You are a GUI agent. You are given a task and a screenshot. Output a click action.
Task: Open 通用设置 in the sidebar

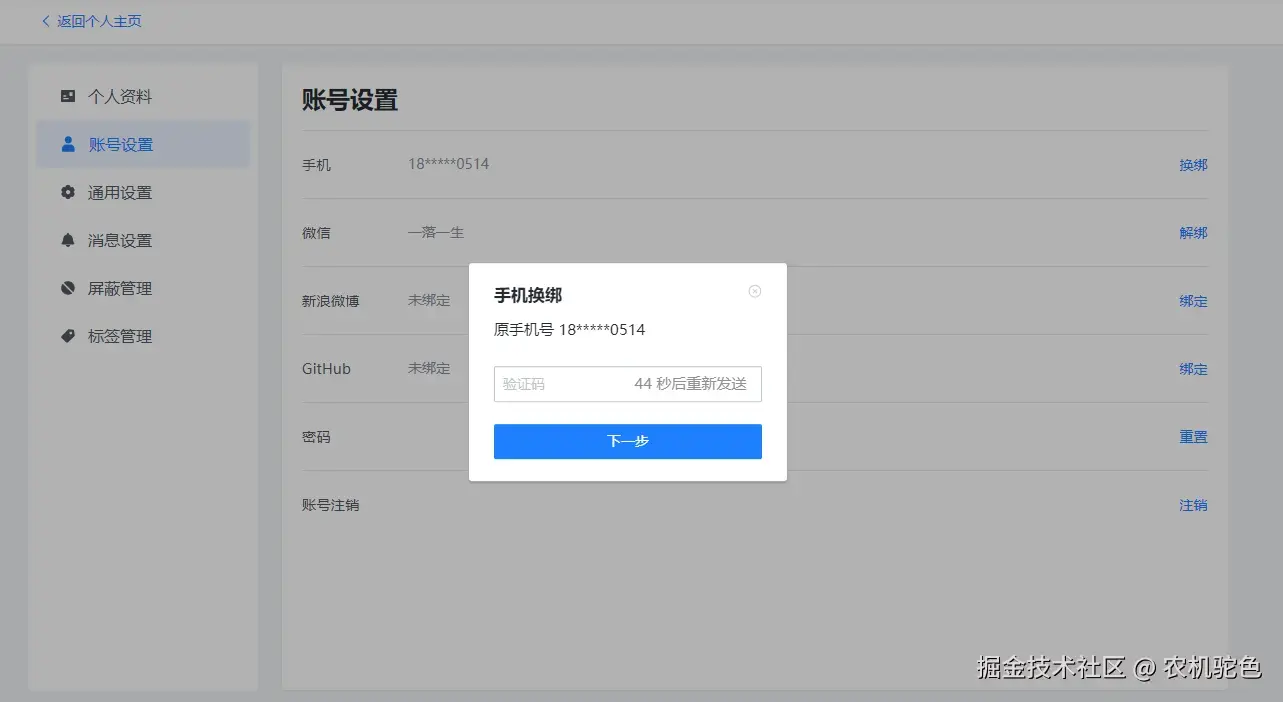[x=143, y=193]
